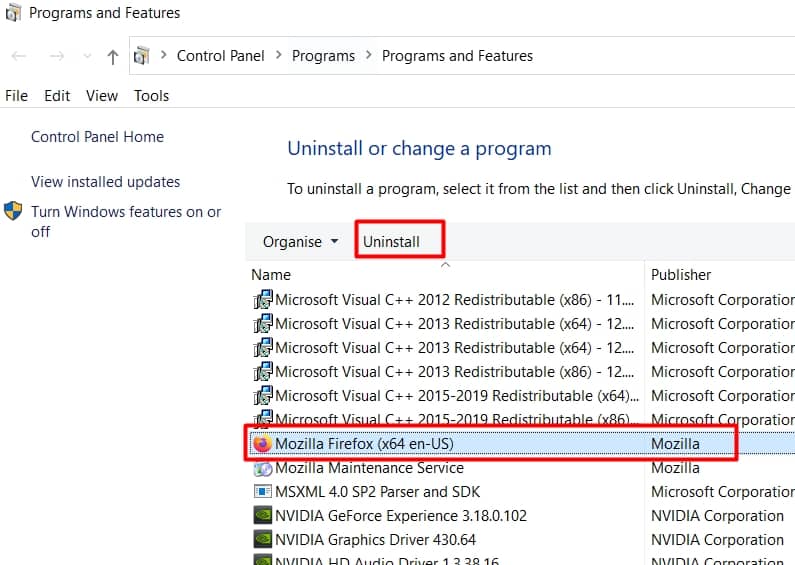Image resolution: width=795 pixels, height=565 pixels.
Task: Click icon of Visual C++ 2013 Redistributable (x86)
Action: pos(263,372)
